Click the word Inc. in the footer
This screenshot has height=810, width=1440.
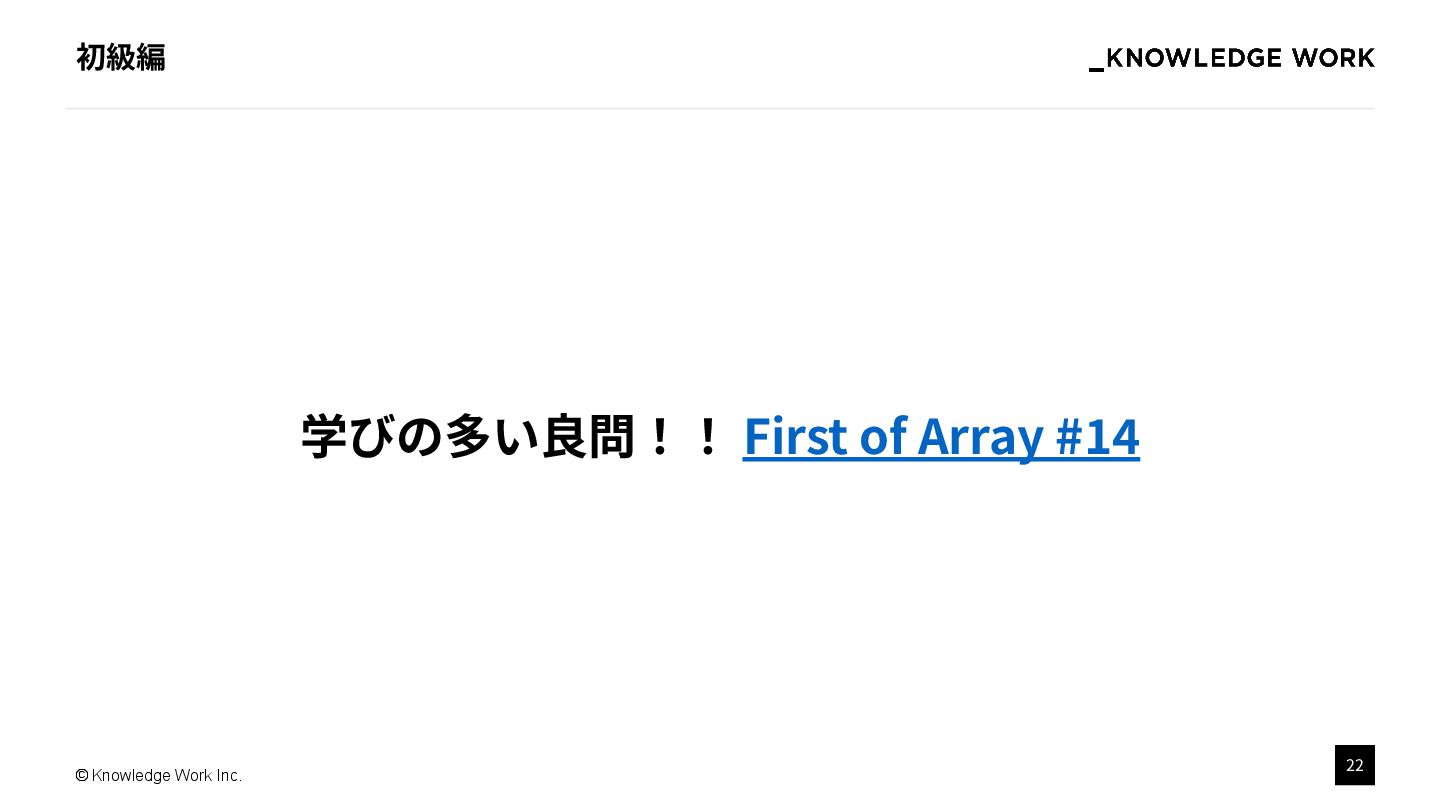pyautogui.click(x=229, y=775)
